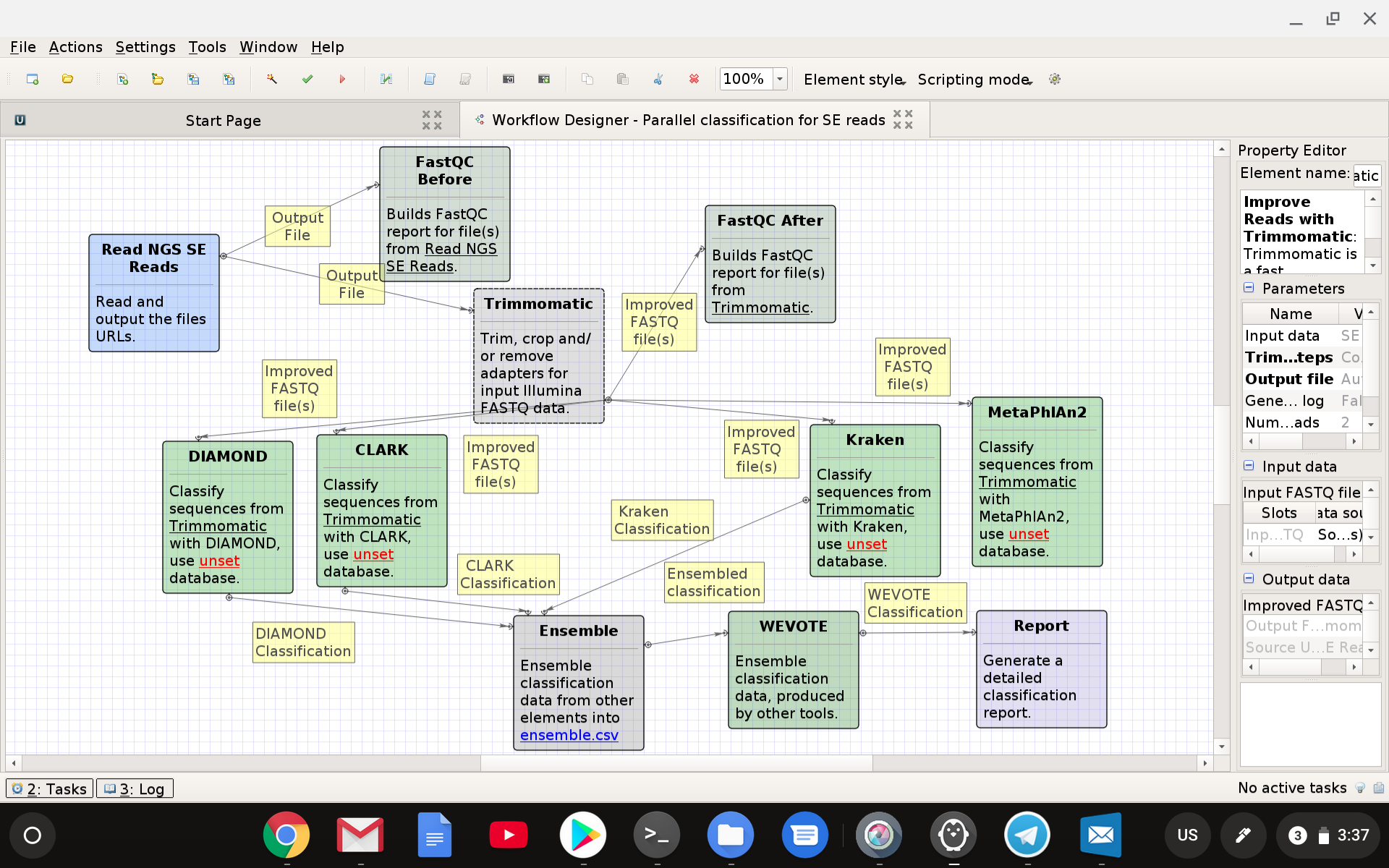Click the greyed-out script editor icon

[465, 79]
